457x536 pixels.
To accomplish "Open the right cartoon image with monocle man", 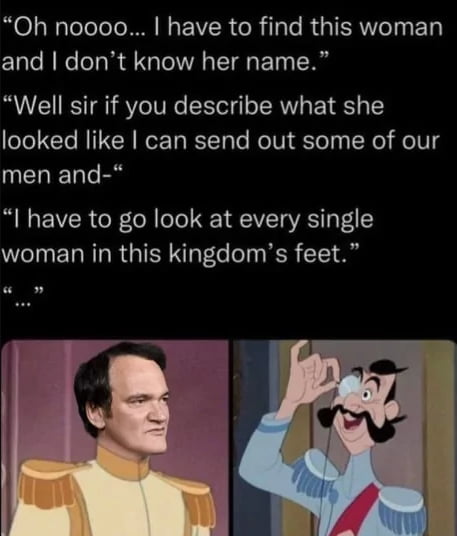I will (x=345, y=438).
